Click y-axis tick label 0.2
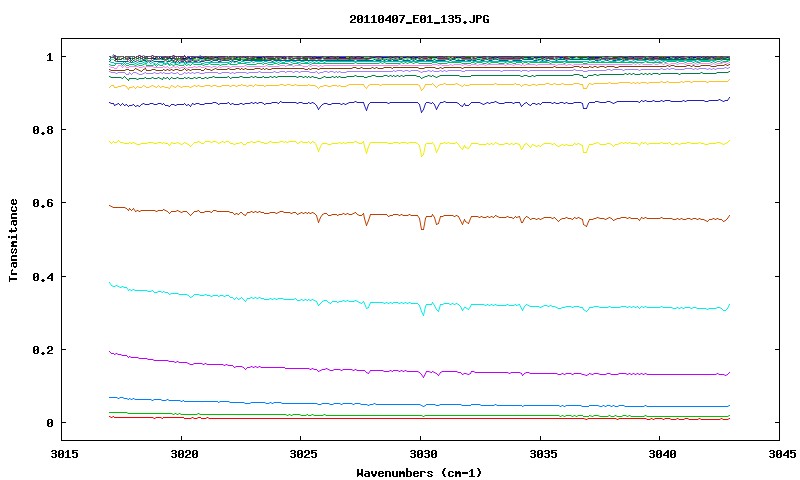This screenshot has height=480, width=800. [43, 350]
